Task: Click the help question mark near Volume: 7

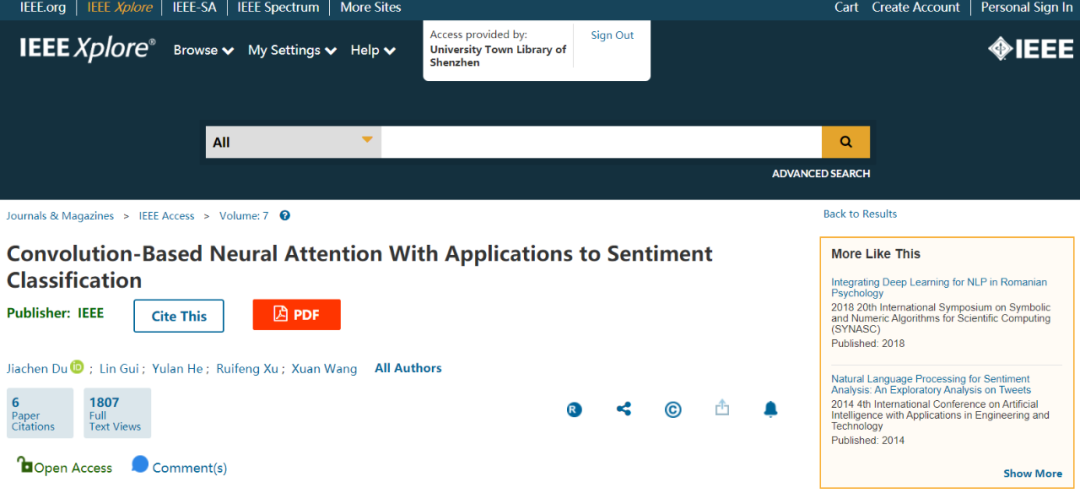Action: pyautogui.click(x=284, y=216)
